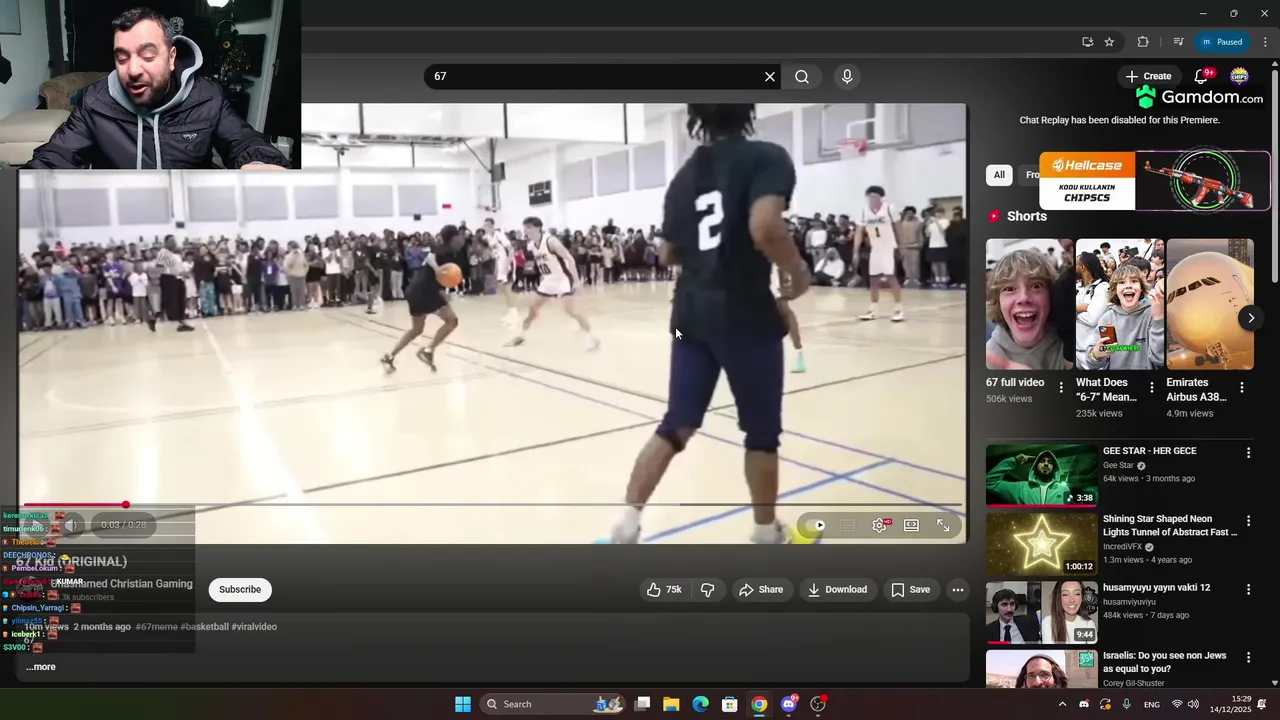Open OBS Studio from taskbar
Image resolution: width=1280 pixels, height=720 pixels.
click(818, 704)
